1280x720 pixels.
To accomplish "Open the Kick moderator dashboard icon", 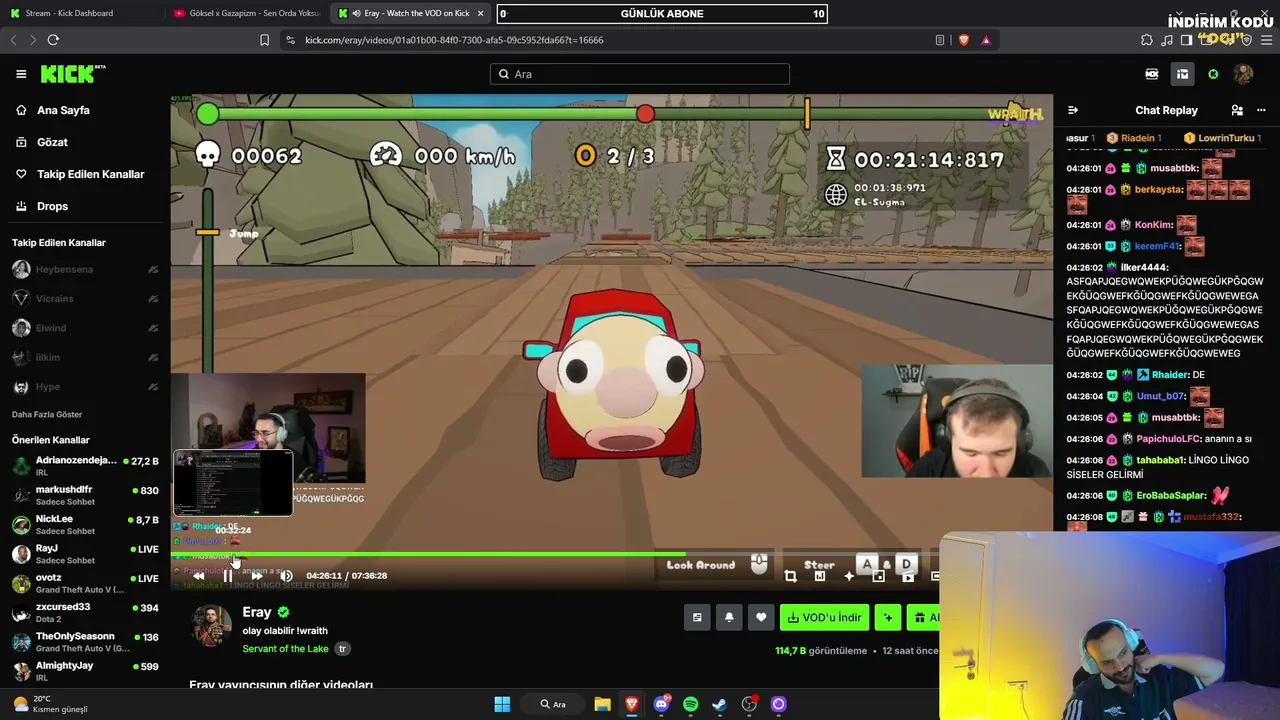I will pyautogui.click(x=1152, y=74).
